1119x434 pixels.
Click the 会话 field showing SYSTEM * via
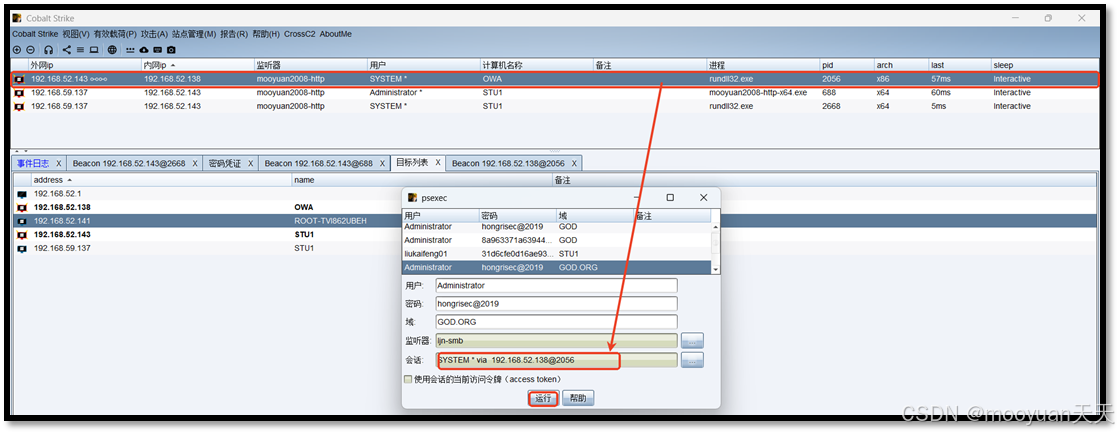pos(556,360)
